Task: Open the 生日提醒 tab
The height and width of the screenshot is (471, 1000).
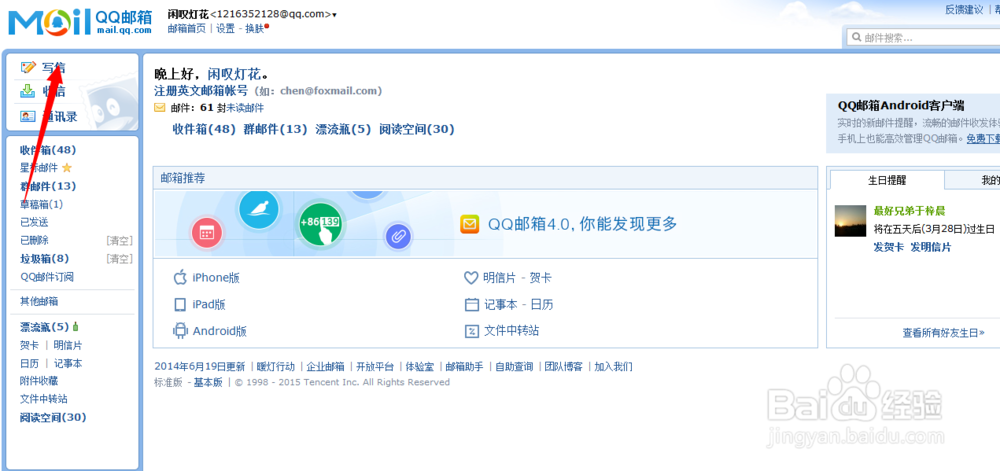Action: click(x=886, y=180)
